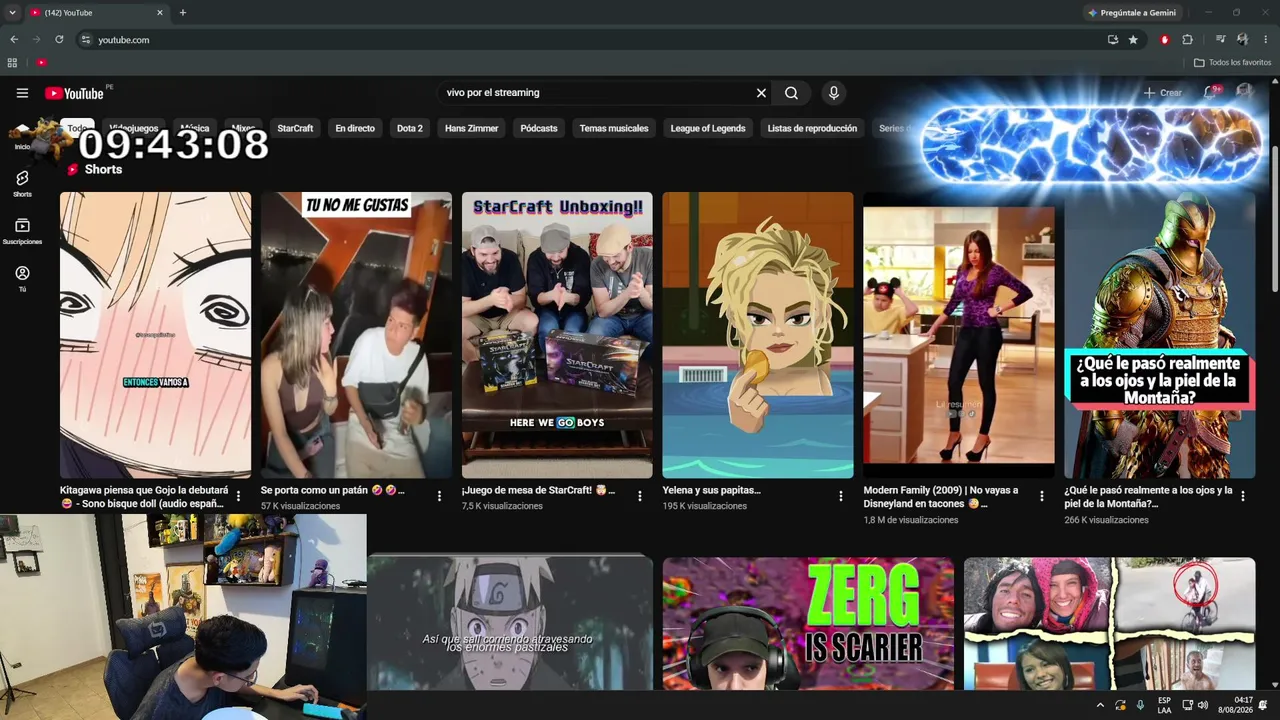Show hidden system tray icons
Image resolution: width=1280 pixels, height=720 pixels.
click(1100, 705)
